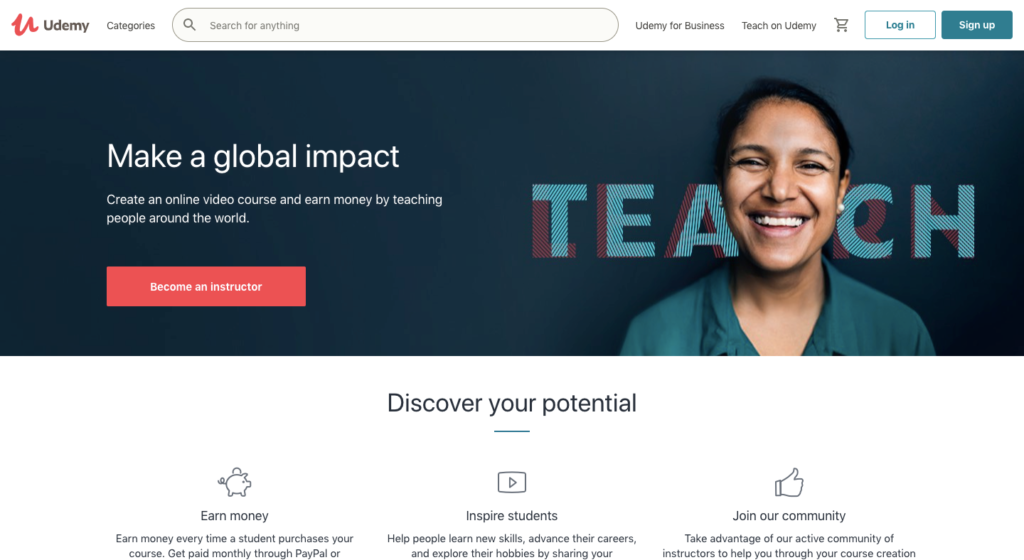Open Udemy for Business link

pos(680,25)
